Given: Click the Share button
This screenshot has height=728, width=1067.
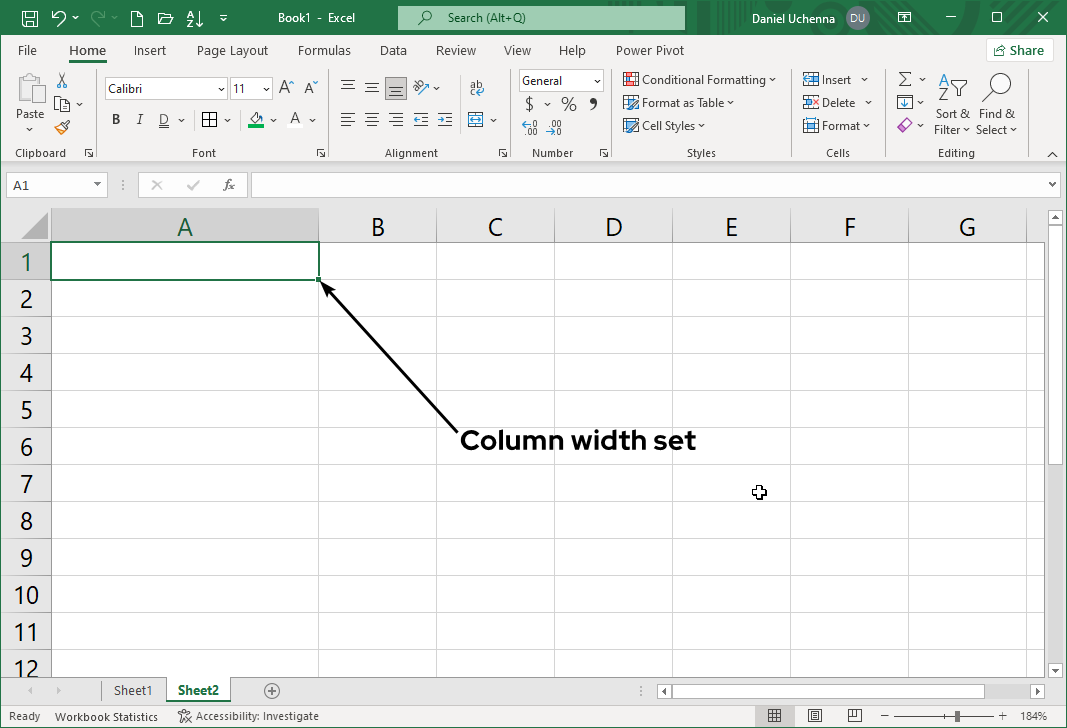Looking at the screenshot, I should point(1019,49).
